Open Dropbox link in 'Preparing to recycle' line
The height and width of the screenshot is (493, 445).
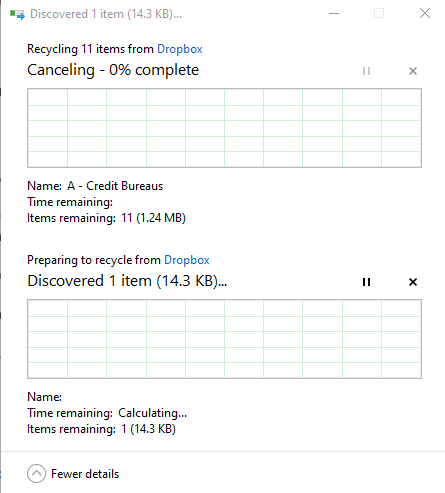tap(187, 260)
